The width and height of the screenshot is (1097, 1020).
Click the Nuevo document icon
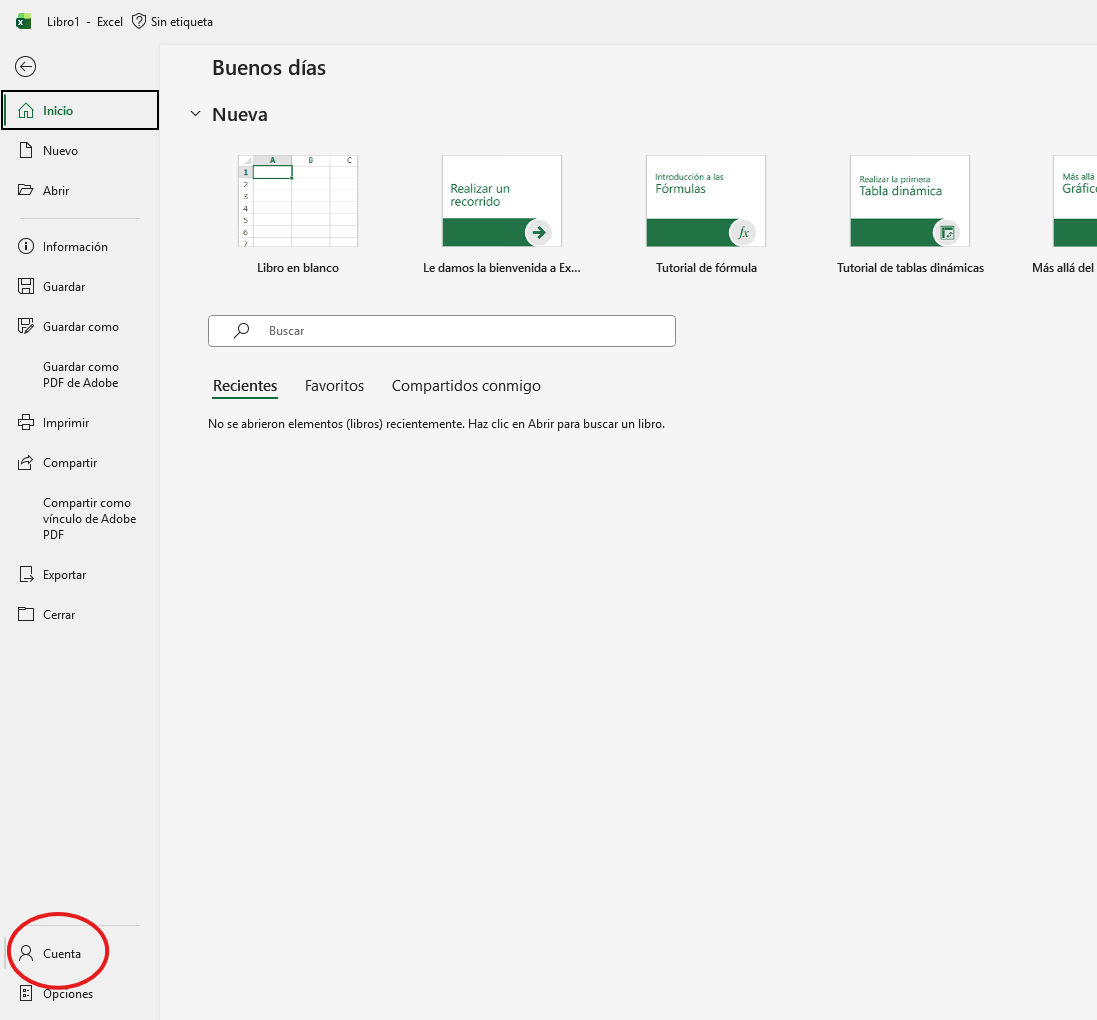(26, 151)
